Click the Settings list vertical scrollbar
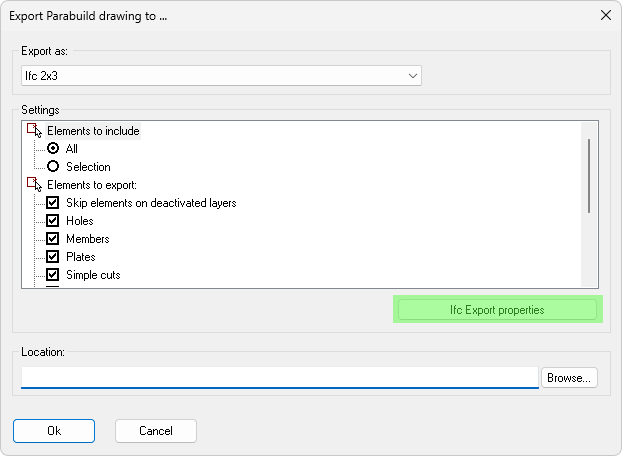 tap(589, 176)
